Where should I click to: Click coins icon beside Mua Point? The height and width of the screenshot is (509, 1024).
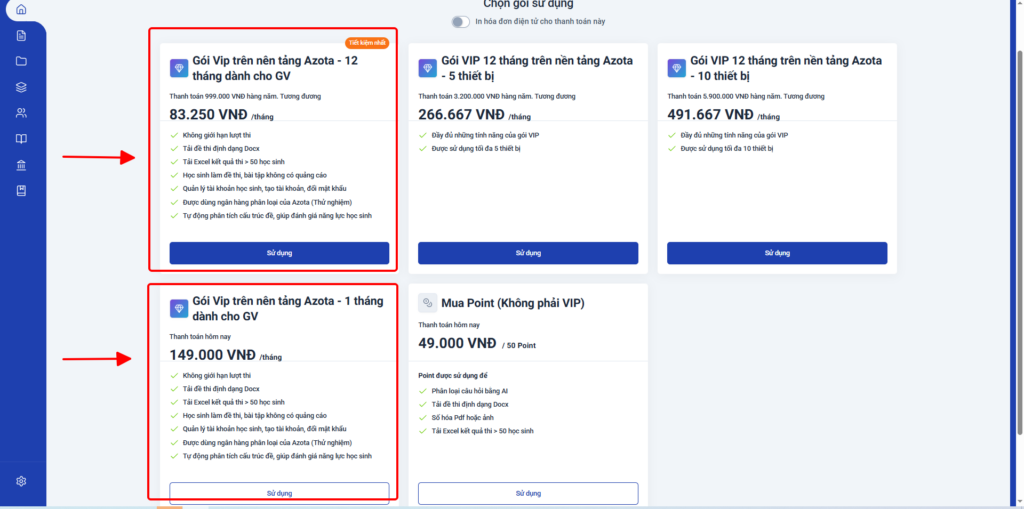(428, 303)
